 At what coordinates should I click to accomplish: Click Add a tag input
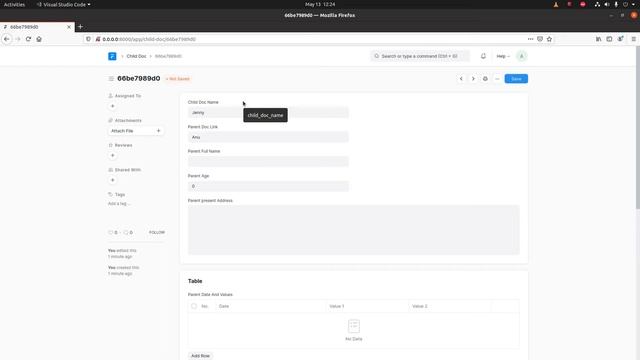(x=119, y=204)
